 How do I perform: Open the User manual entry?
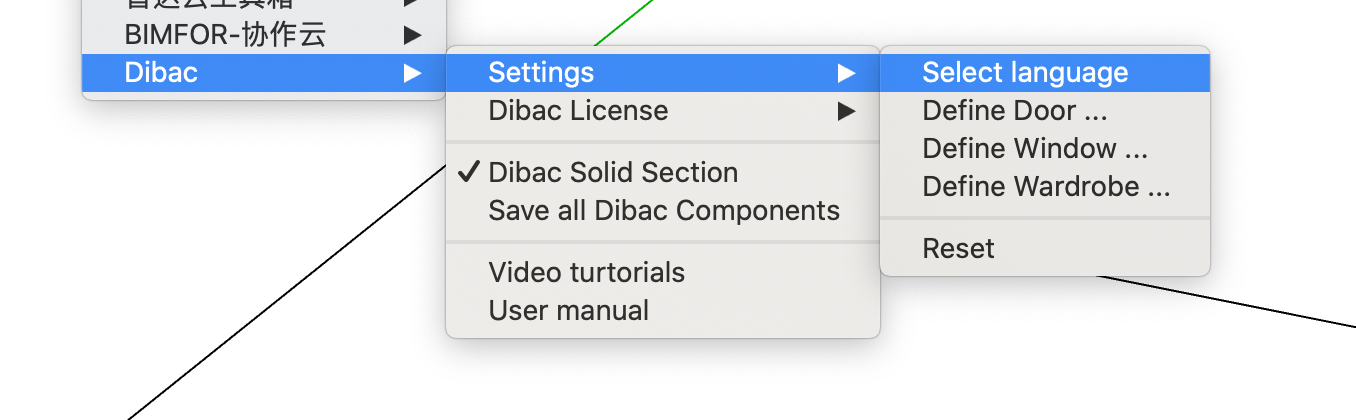(x=569, y=310)
